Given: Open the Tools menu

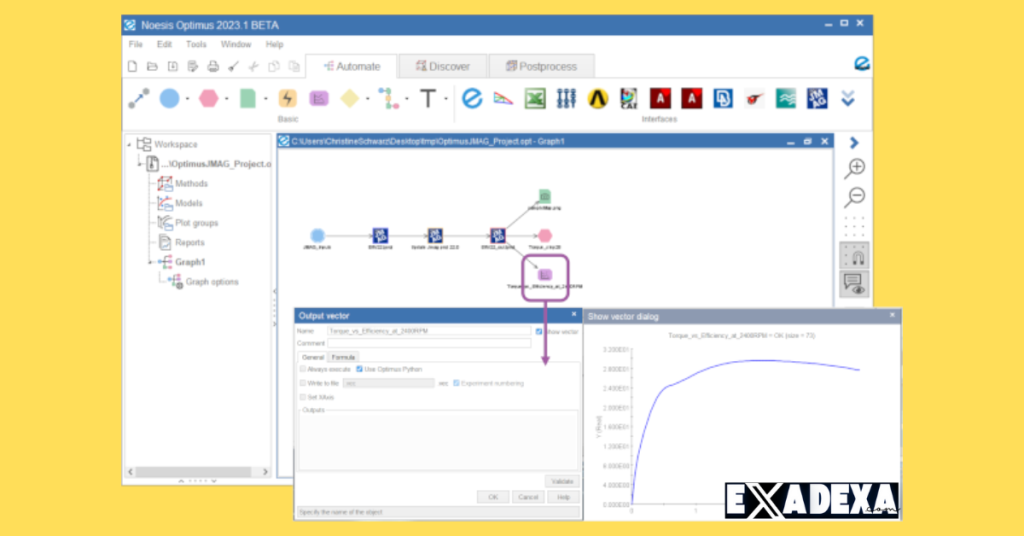Looking at the screenshot, I should (x=196, y=44).
